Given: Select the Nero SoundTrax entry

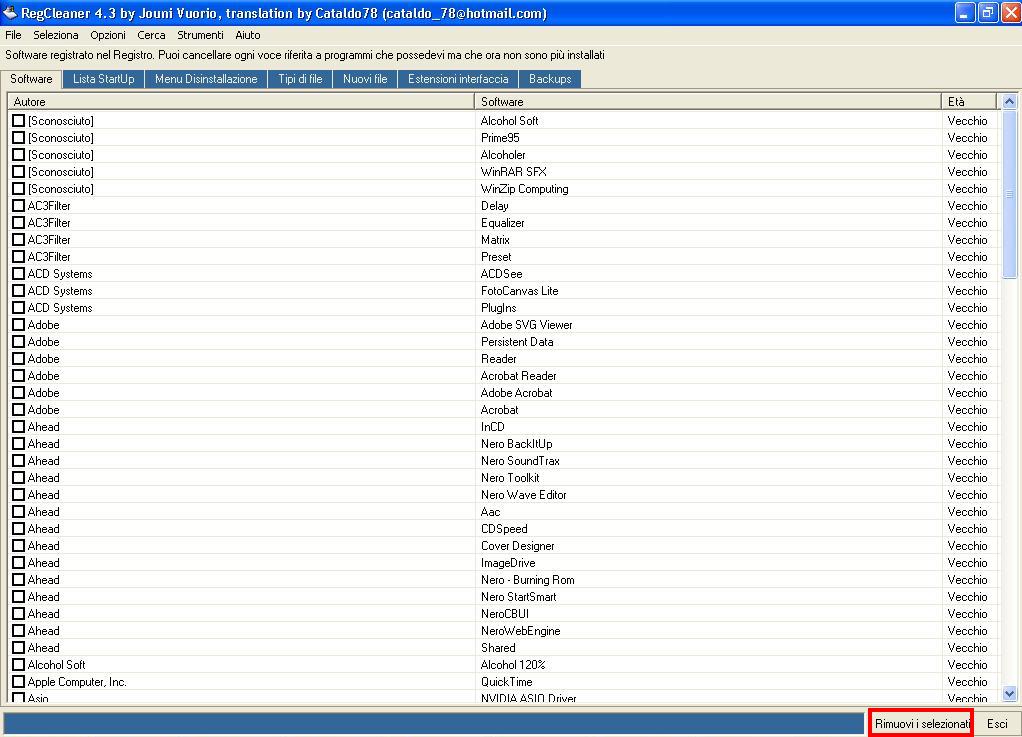Looking at the screenshot, I should (x=520, y=461).
